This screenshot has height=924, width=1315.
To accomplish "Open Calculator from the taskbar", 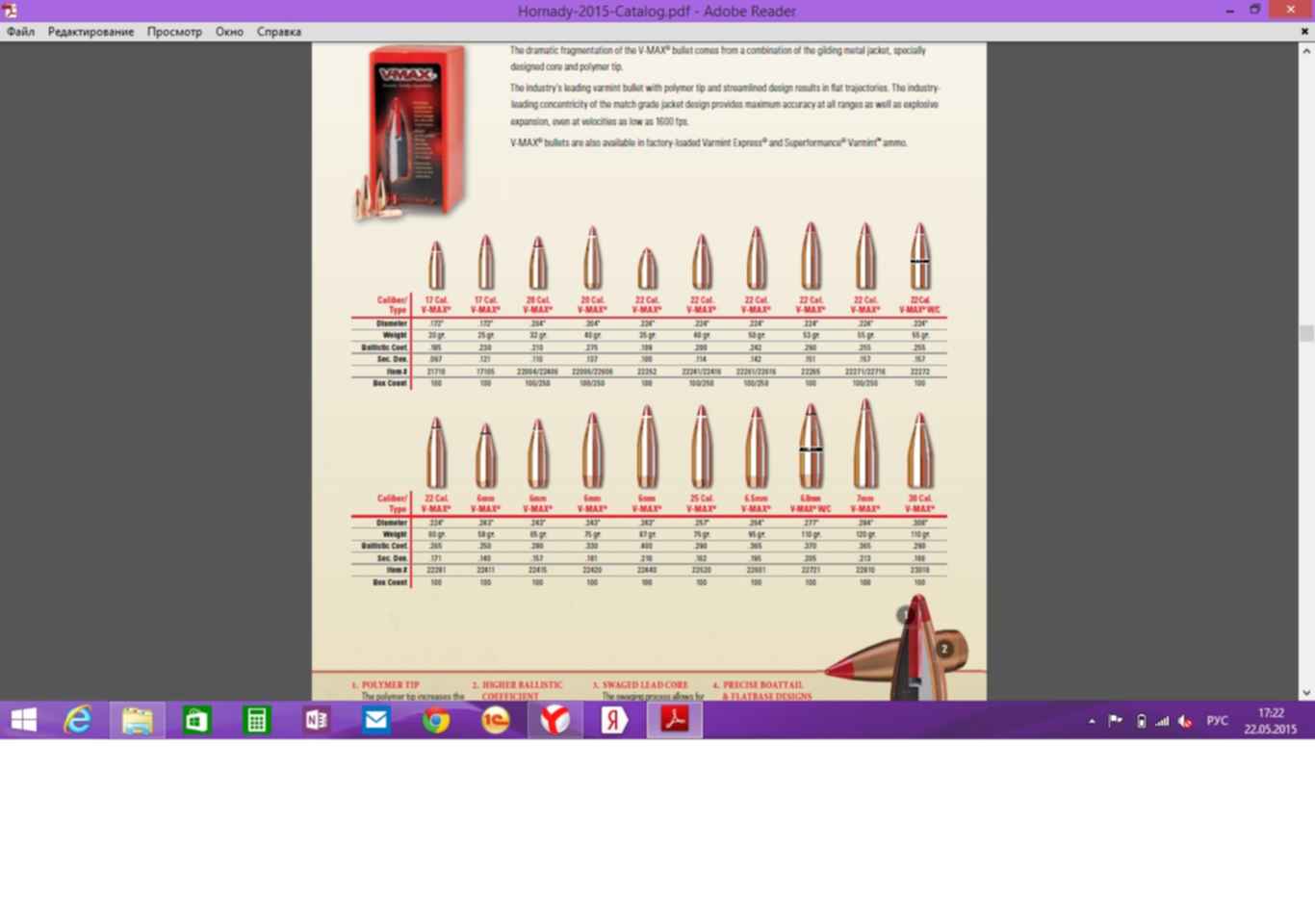I will pos(257,720).
